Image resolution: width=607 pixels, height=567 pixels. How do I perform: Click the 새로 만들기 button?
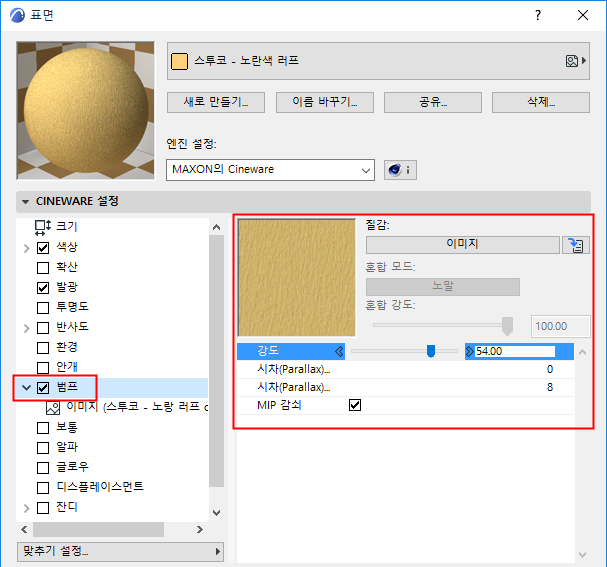[216, 102]
